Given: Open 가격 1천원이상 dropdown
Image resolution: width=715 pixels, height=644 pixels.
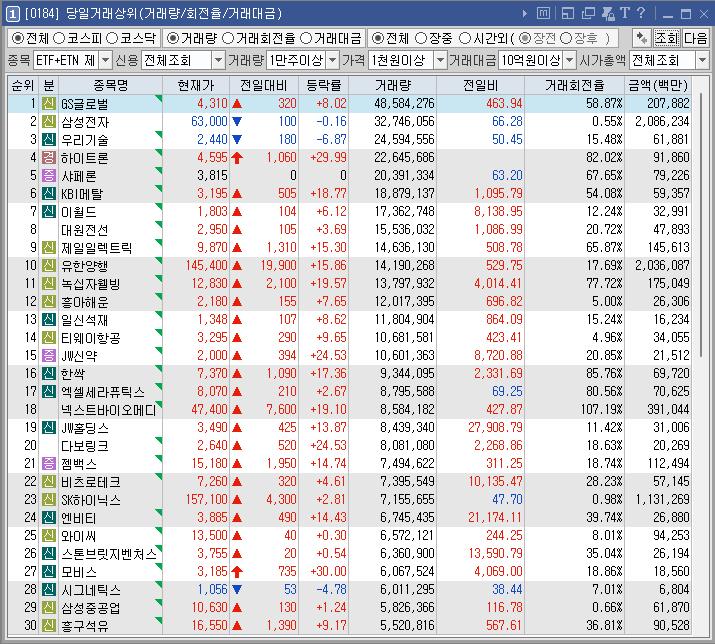Looking at the screenshot, I should point(440,60).
